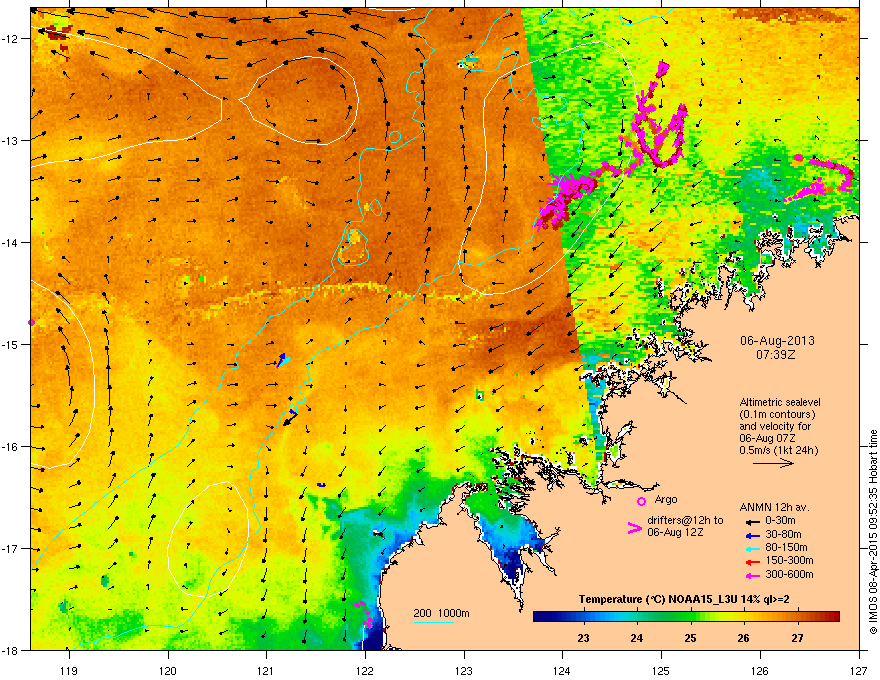Click the colorbar tick label 23

(x=584, y=638)
